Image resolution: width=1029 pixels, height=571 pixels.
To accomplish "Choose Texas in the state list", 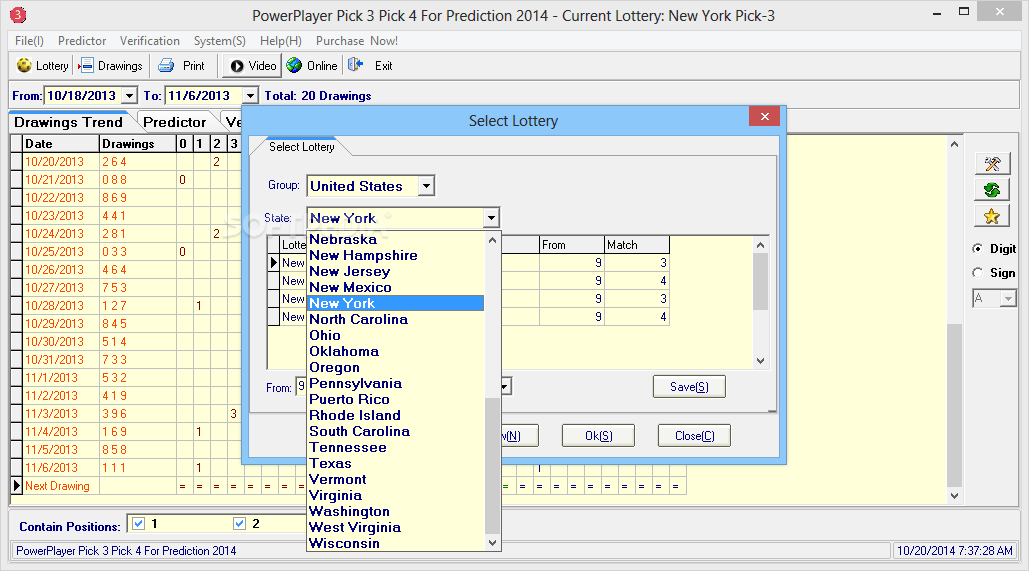I will [396, 463].
